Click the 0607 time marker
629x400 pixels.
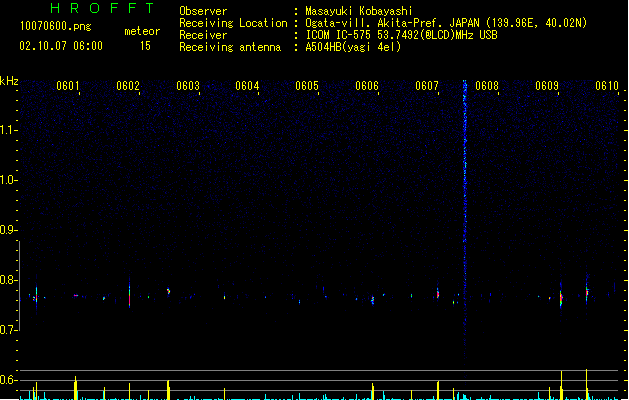(427, 86)
